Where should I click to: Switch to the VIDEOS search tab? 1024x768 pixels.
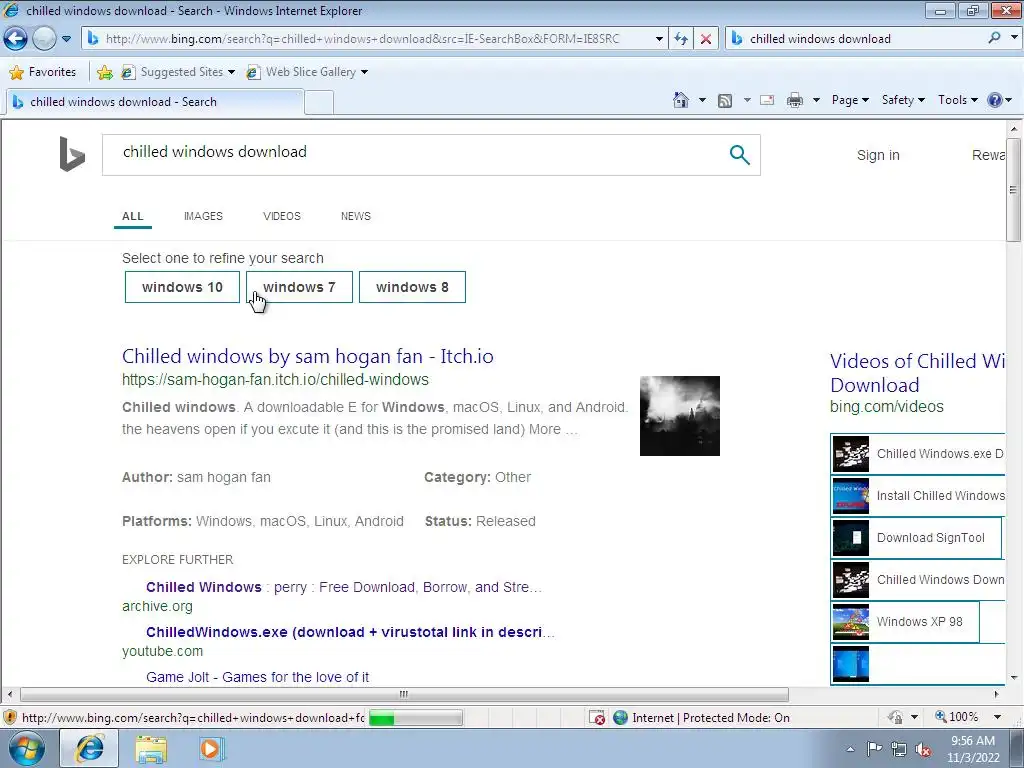pos(281,216)
